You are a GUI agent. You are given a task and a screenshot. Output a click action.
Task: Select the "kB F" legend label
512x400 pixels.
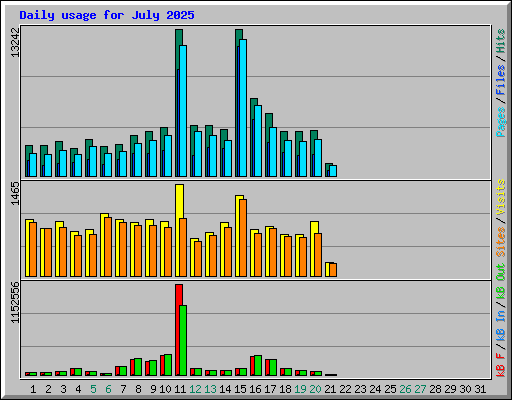coord(501,365)
